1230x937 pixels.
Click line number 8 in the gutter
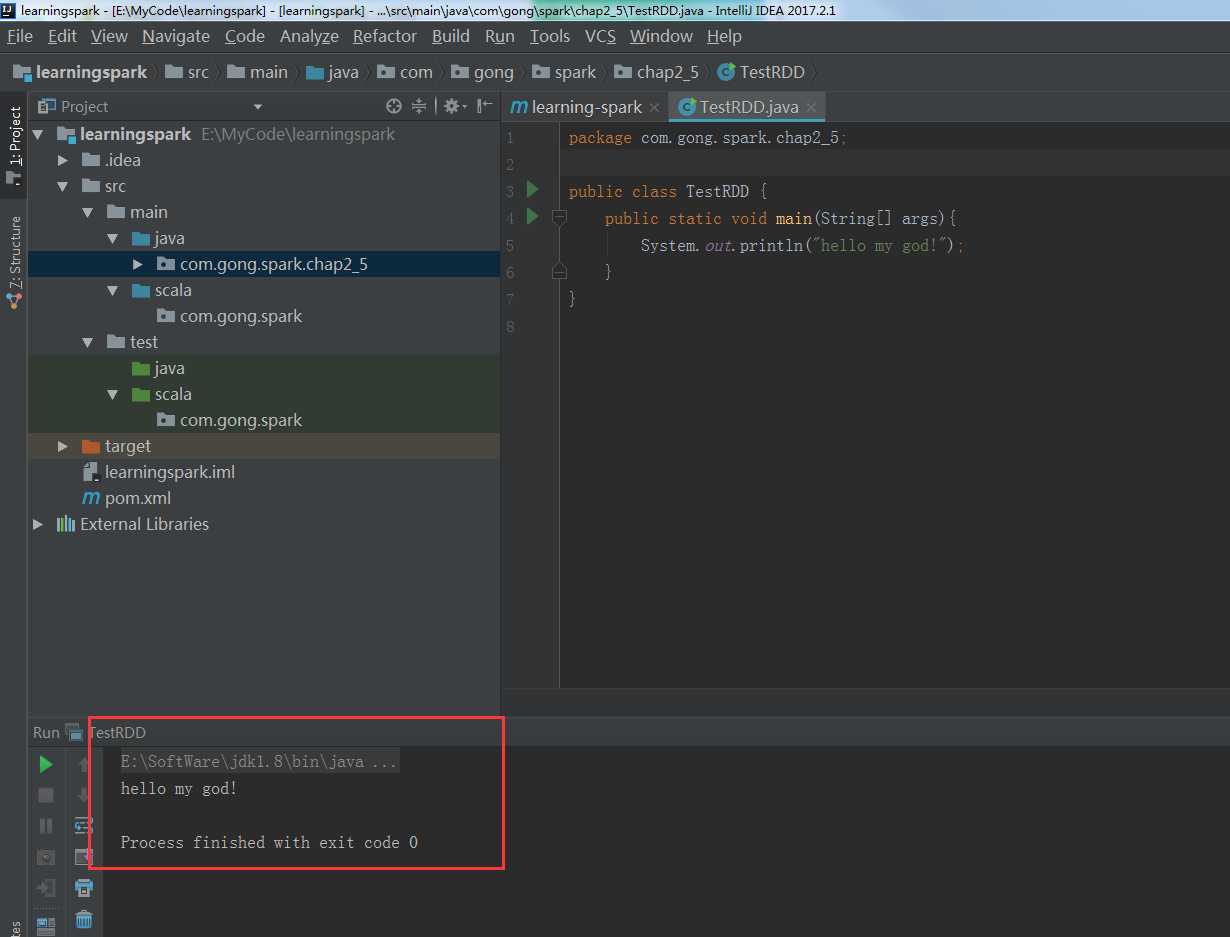pos(510,326)
